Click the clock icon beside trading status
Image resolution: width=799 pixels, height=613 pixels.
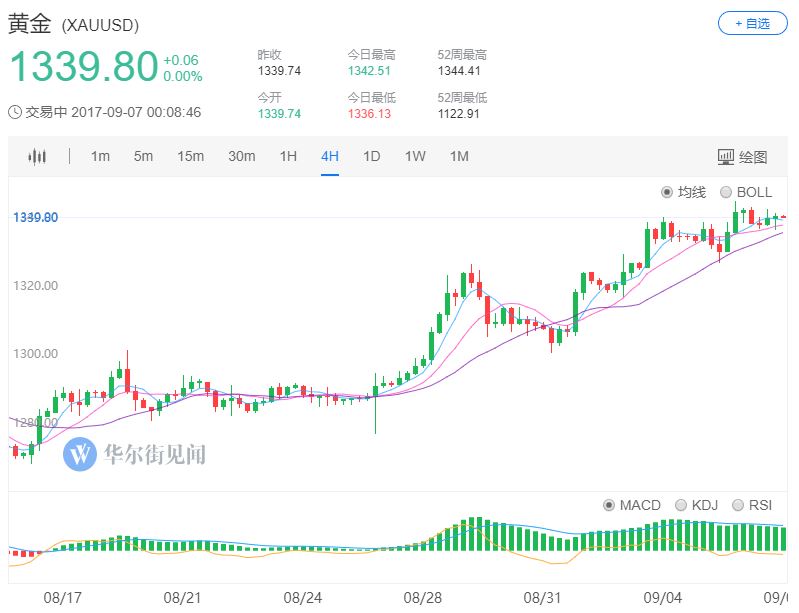click(15, 112)
